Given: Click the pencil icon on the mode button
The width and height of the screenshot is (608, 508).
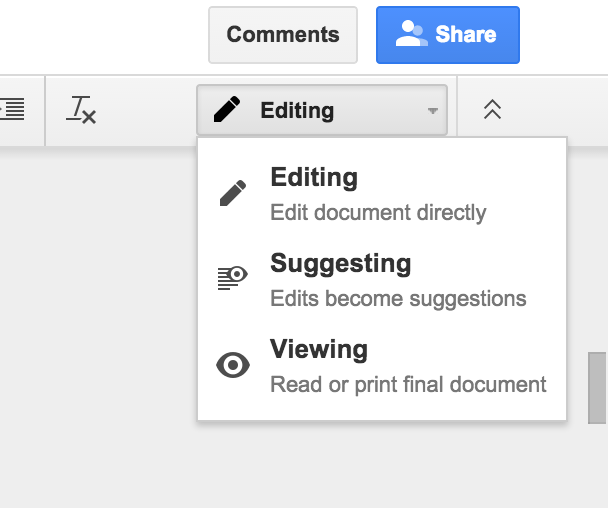Looking at the screenshot, I should coord(227,110).
